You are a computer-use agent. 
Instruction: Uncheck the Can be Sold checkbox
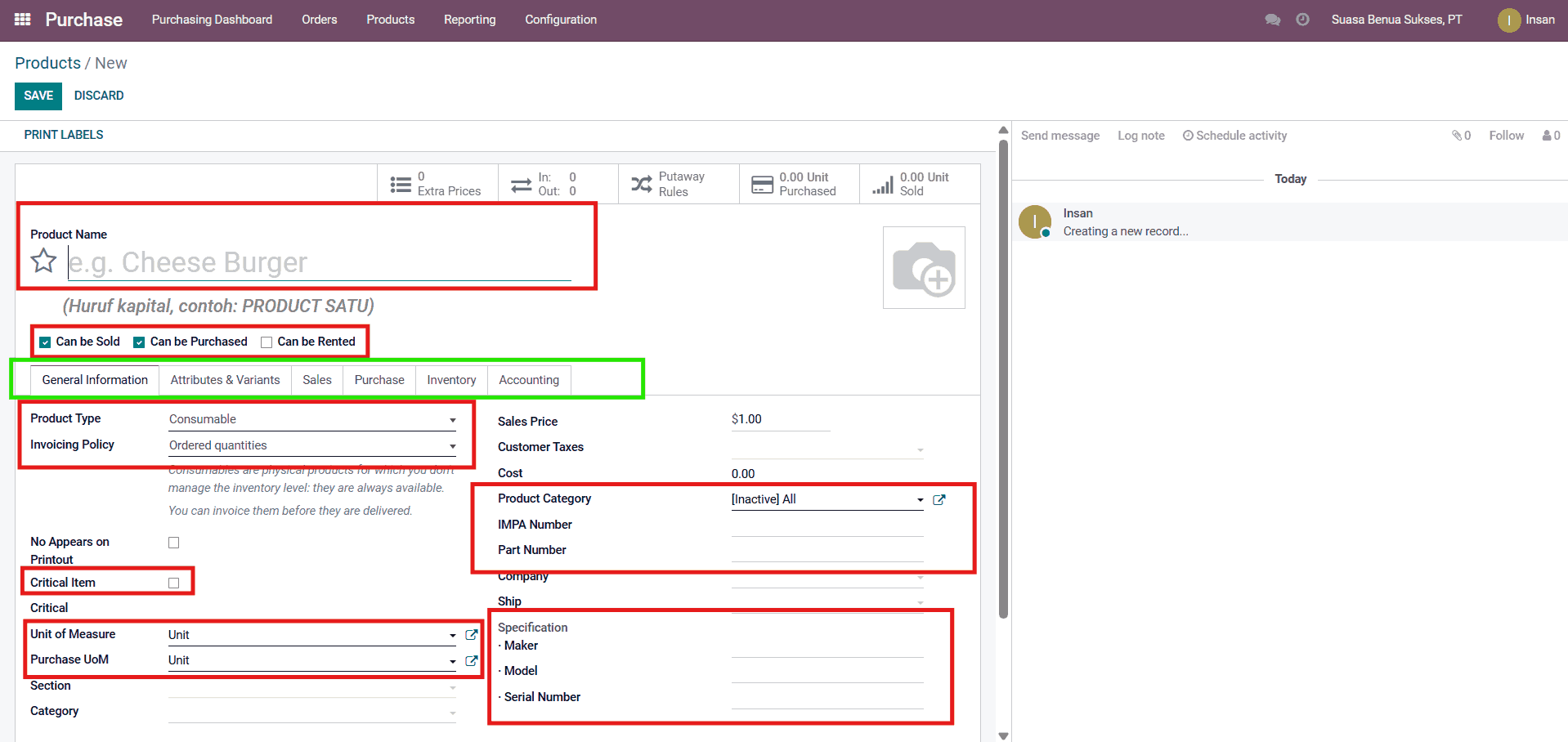[46, 342]
